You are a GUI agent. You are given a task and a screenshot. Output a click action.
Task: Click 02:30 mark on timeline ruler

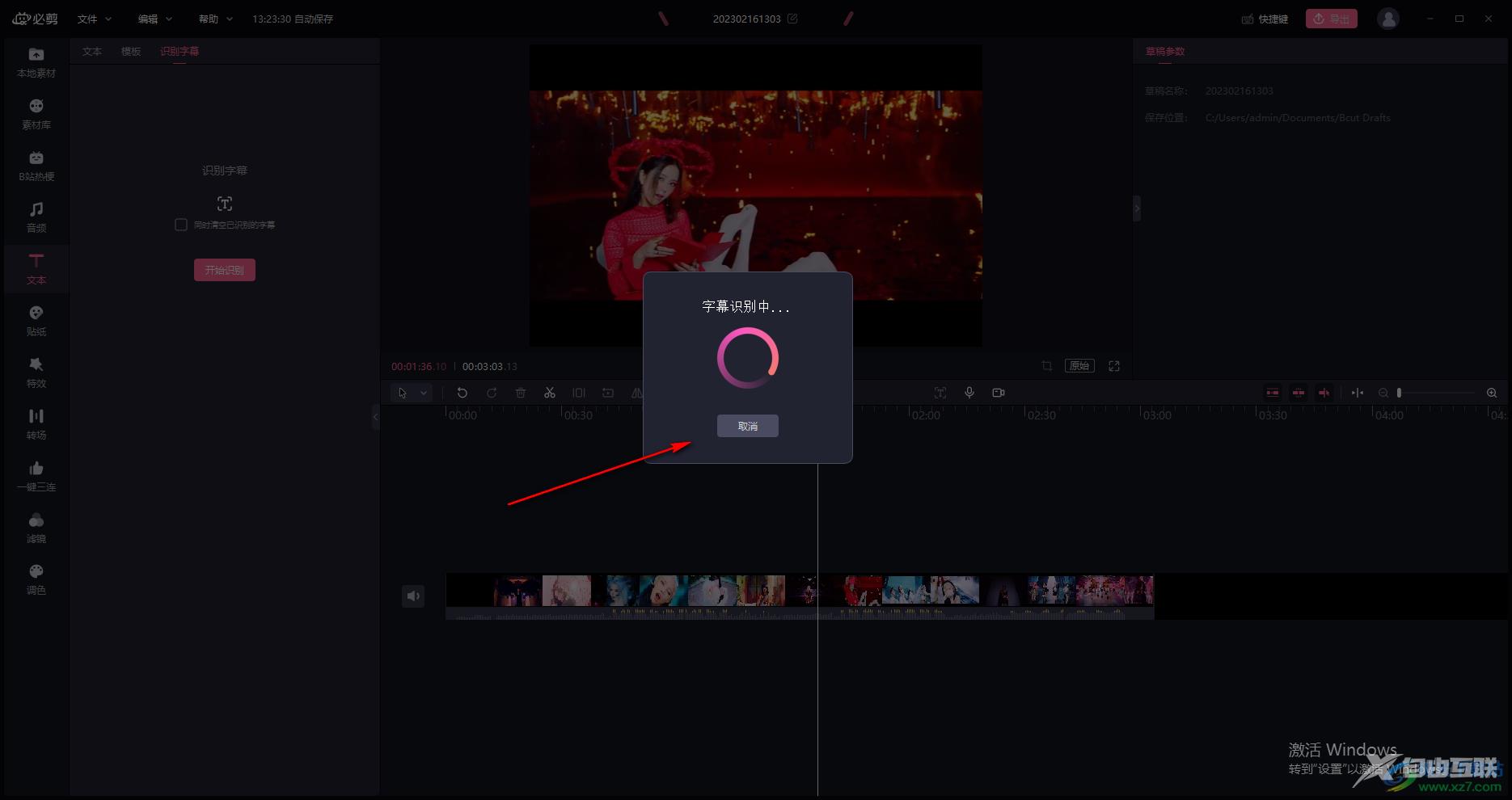[1041, 415]
